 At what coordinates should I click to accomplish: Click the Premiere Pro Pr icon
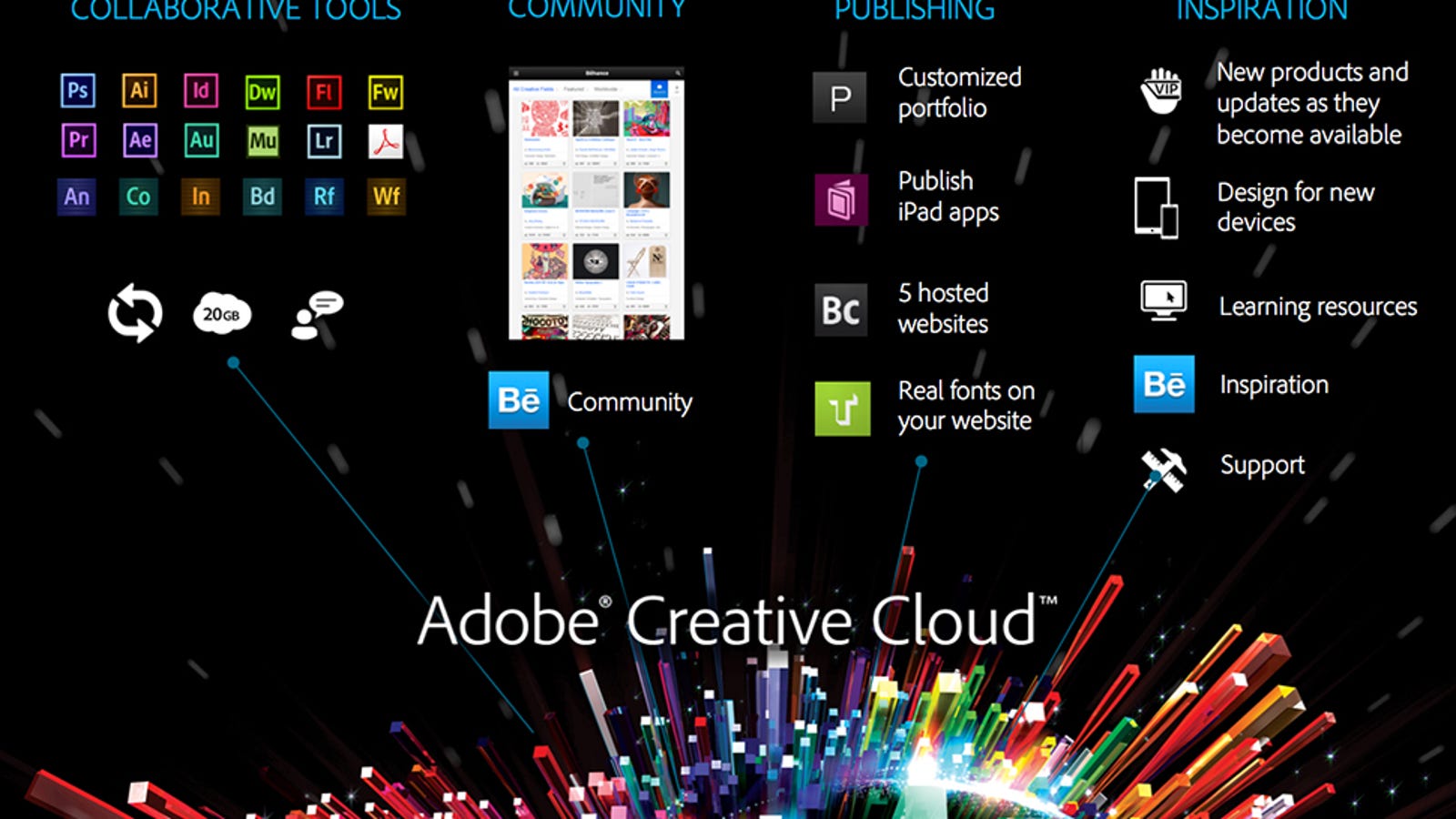(78, 140)
